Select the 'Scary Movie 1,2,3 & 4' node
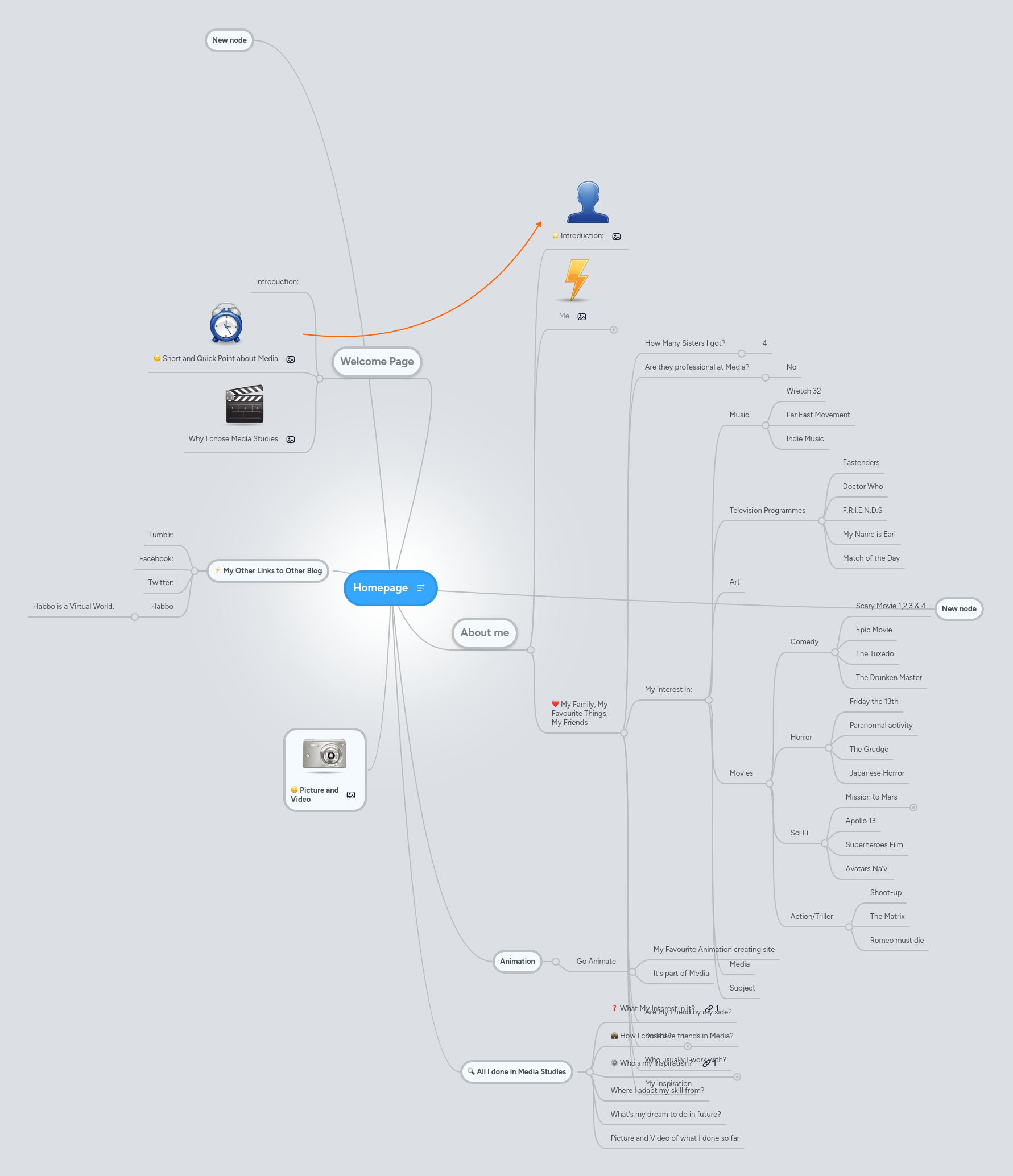Screen dimensions: 1013x1176 [x=890, y=606]
